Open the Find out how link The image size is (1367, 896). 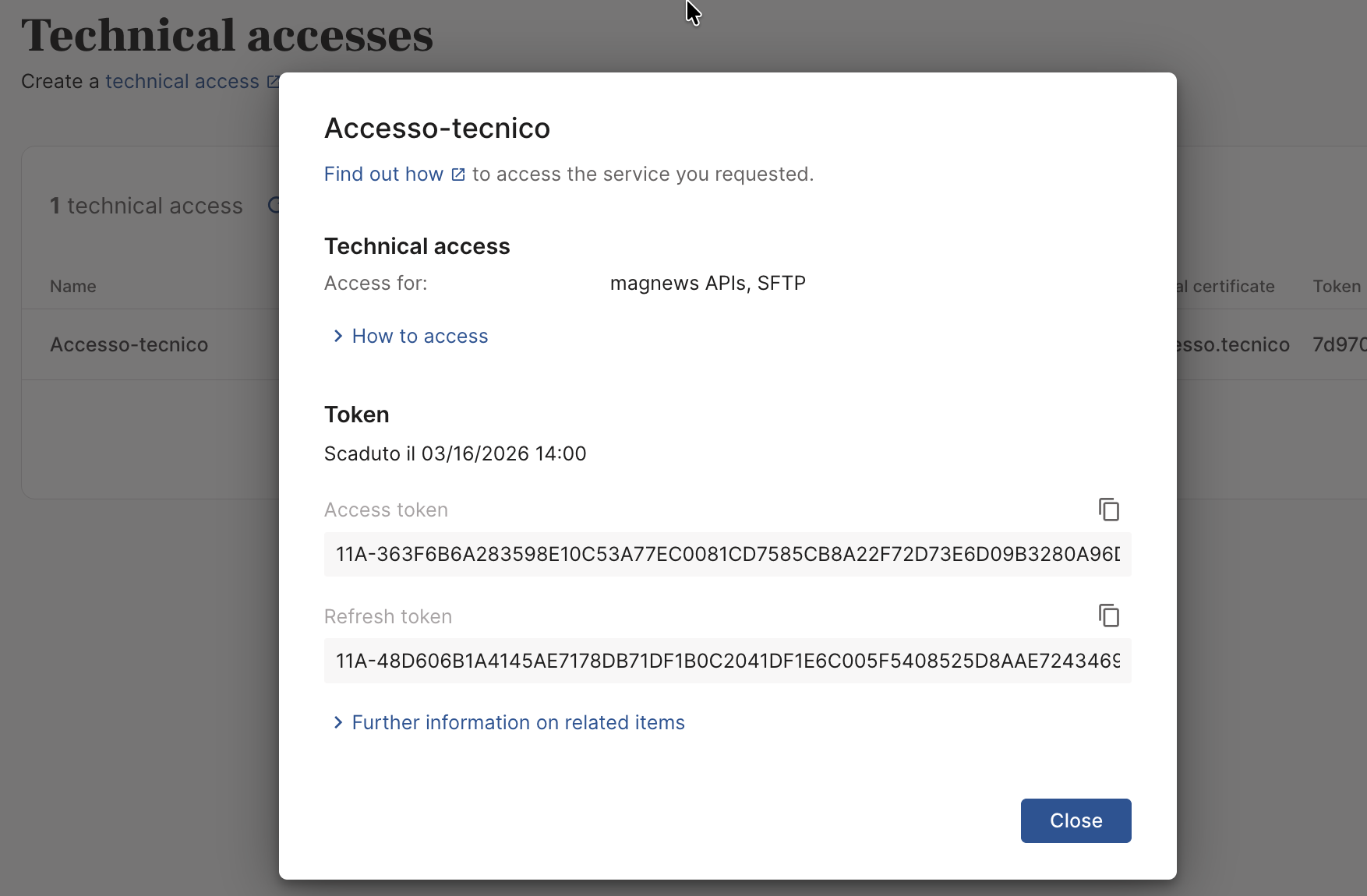tap(383, 174)
